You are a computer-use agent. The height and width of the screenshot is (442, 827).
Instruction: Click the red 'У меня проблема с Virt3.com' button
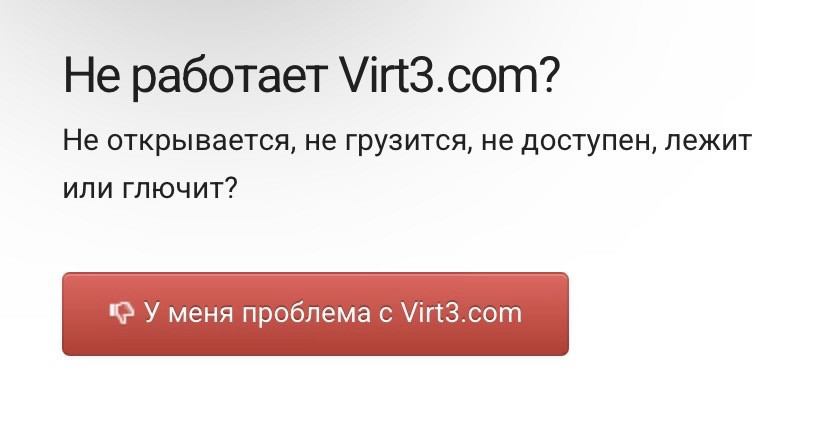(315, 314)
